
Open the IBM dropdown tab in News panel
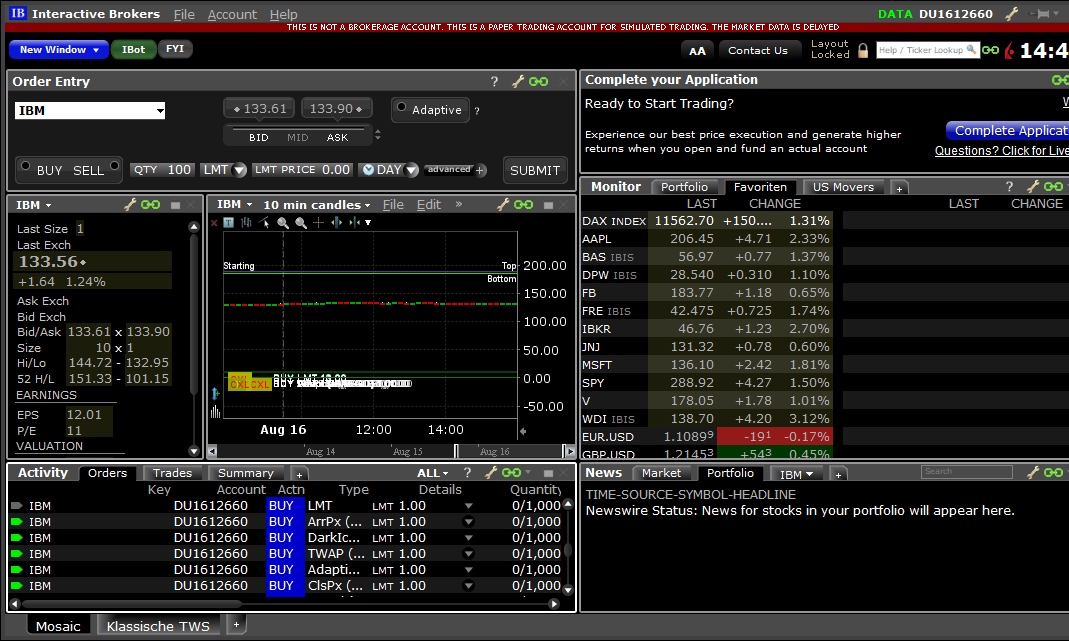796,474
